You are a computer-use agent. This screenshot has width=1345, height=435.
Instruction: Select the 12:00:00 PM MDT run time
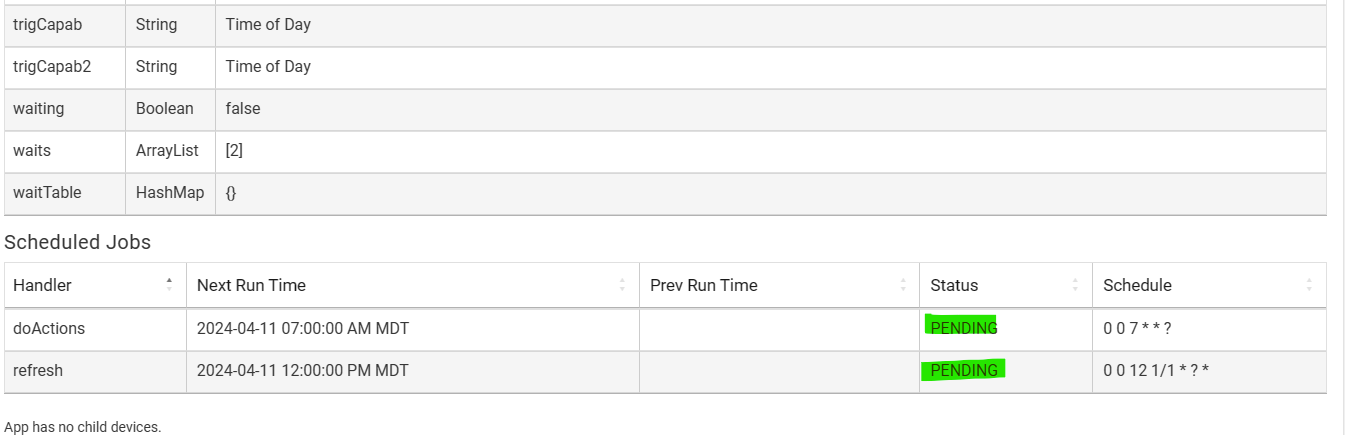pos(303,370)
